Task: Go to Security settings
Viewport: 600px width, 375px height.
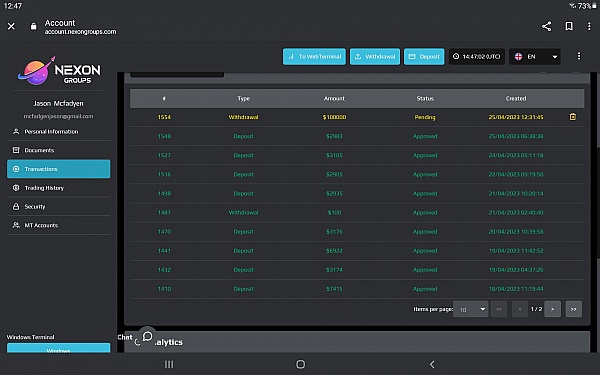Action: tap(59, 207)
